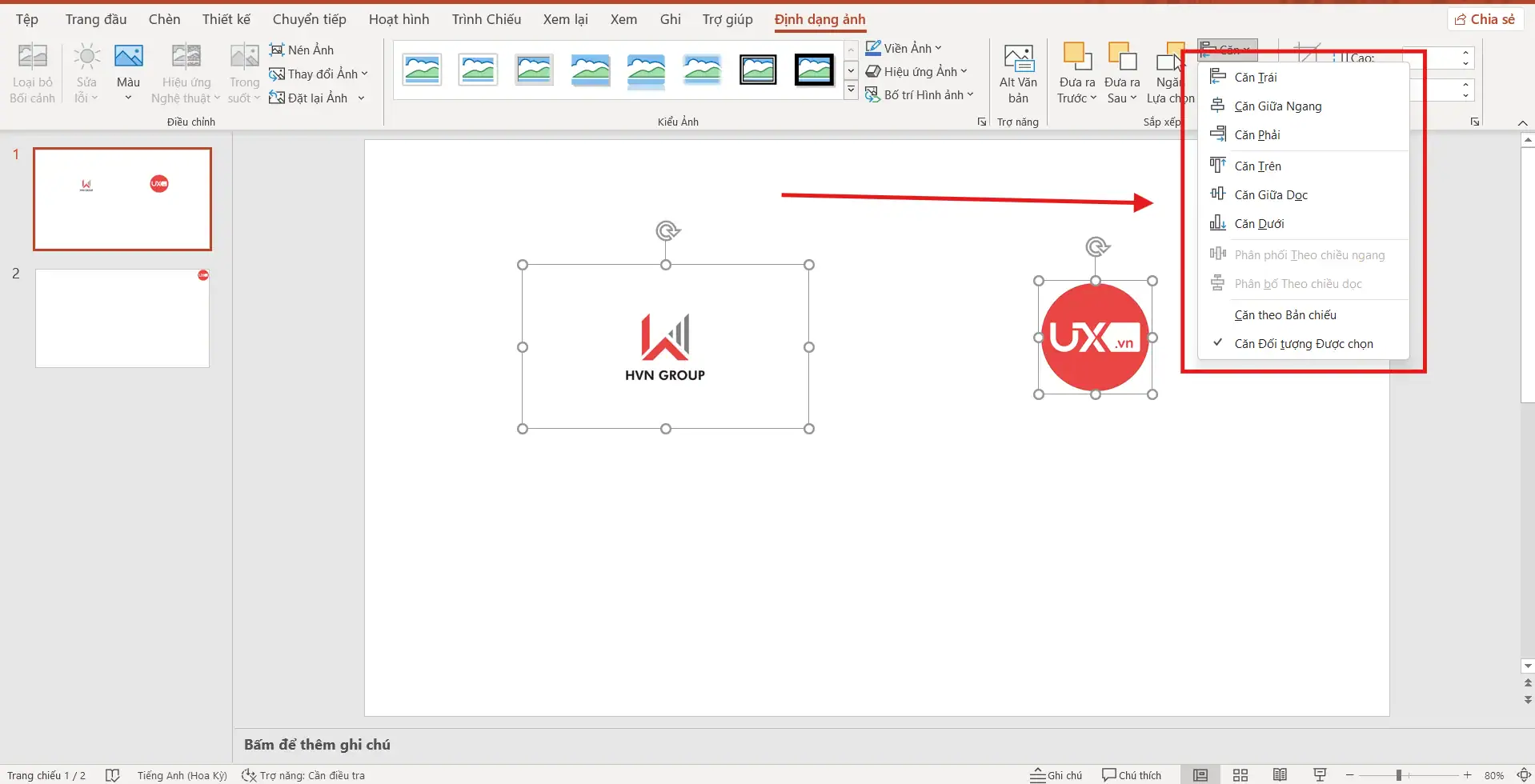Open the Đặt lại Ảnh dropdown arrow
This screenshot has width=1535, height=784.
click(362, 98)
